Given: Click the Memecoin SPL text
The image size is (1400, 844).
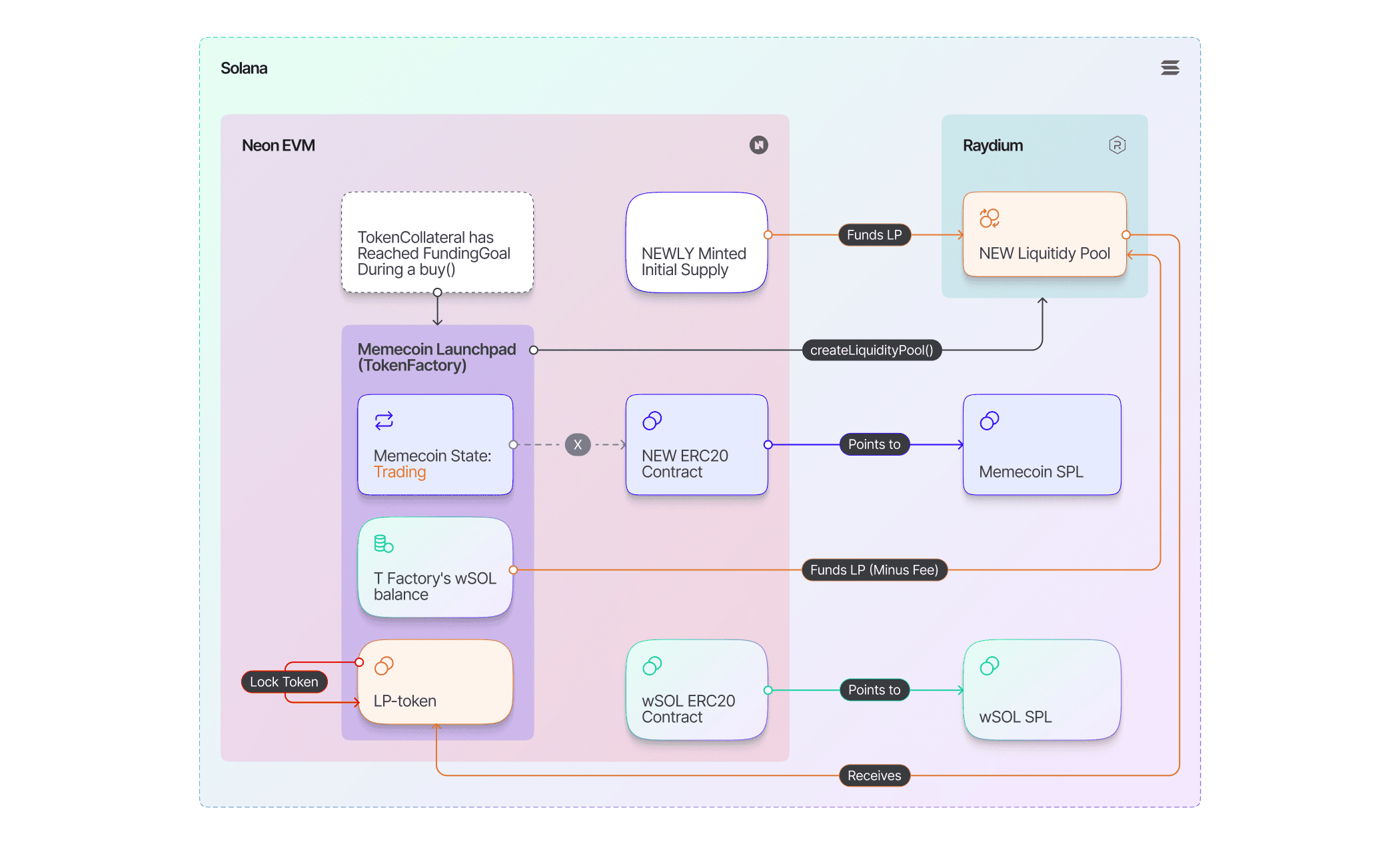Looking at the screenshot, I should (1031, 472).
